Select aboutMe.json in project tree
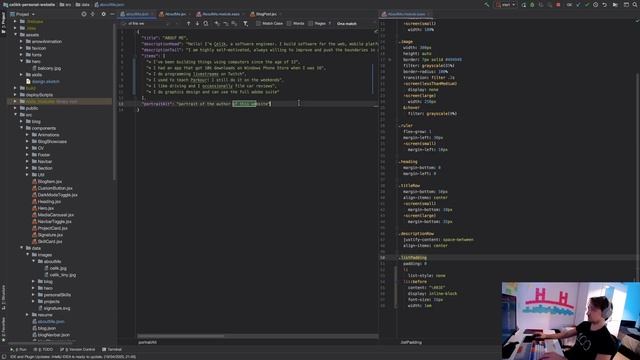640x360 pixels. (x=48, y=322)
